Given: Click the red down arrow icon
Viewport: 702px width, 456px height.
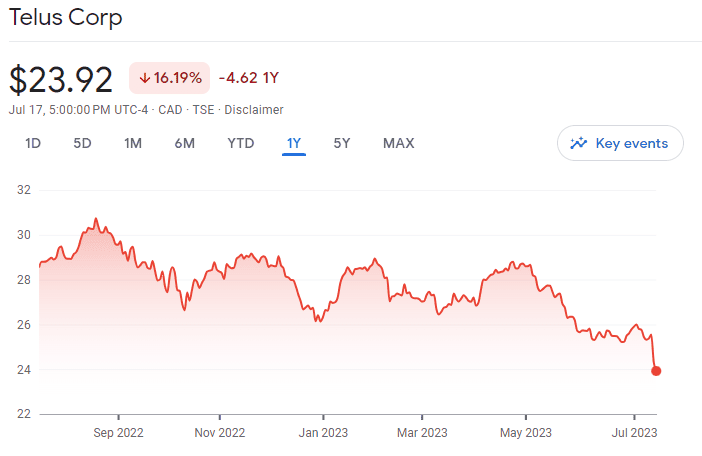Looking at the screenshot, I should (x=145, y=78).
